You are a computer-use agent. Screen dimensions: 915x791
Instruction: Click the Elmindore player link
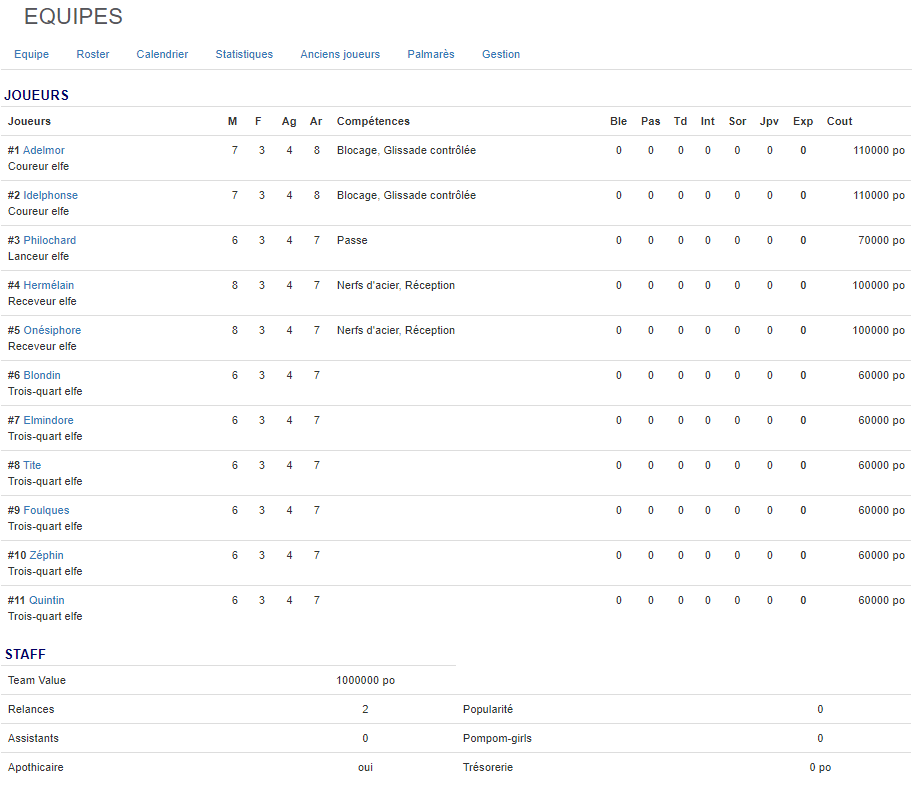pos(48,420)
